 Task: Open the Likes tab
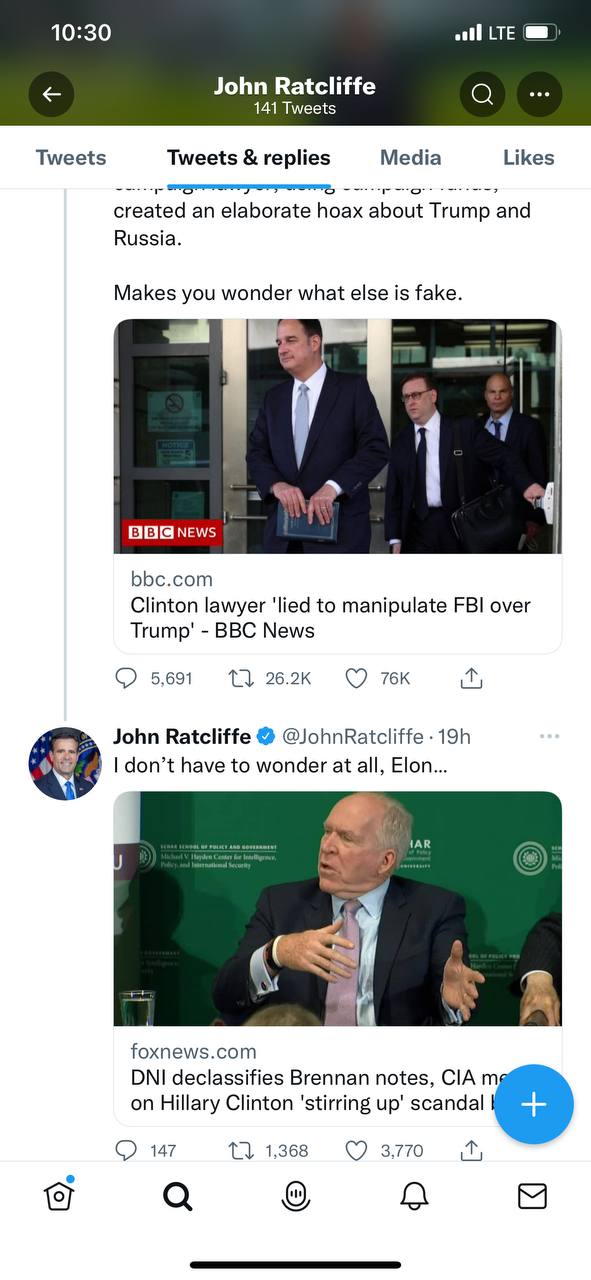528,157
